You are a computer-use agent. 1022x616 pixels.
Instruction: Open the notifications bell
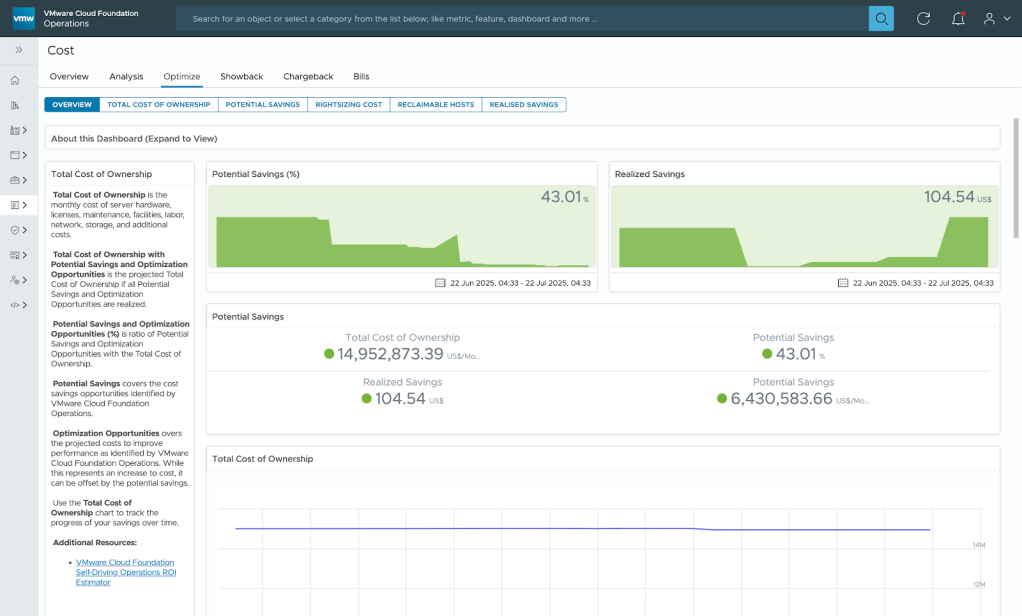coord(958,18)
